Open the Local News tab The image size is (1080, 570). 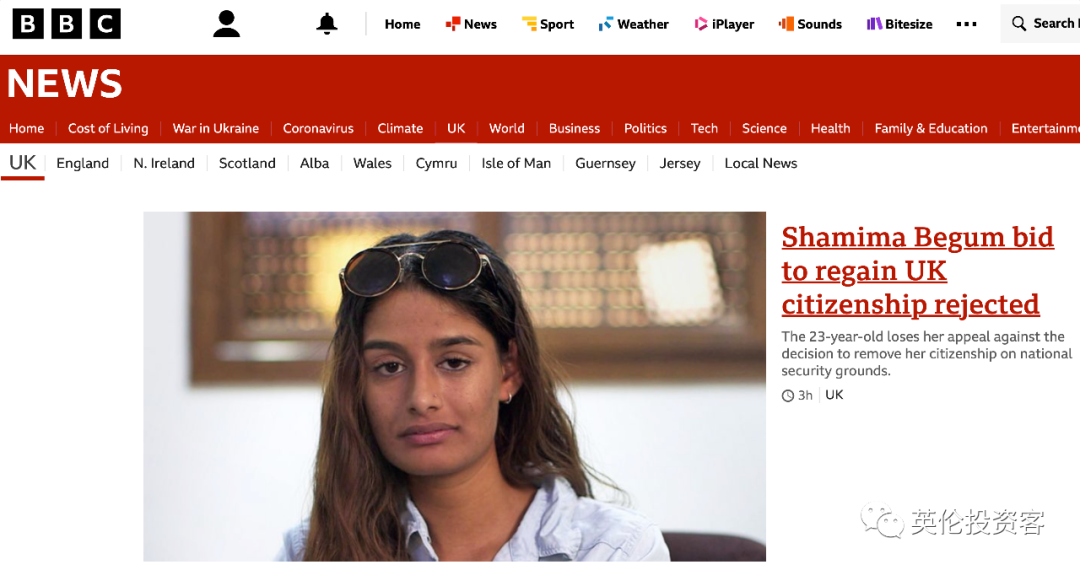pyautogui.click(x=760, y=163)
